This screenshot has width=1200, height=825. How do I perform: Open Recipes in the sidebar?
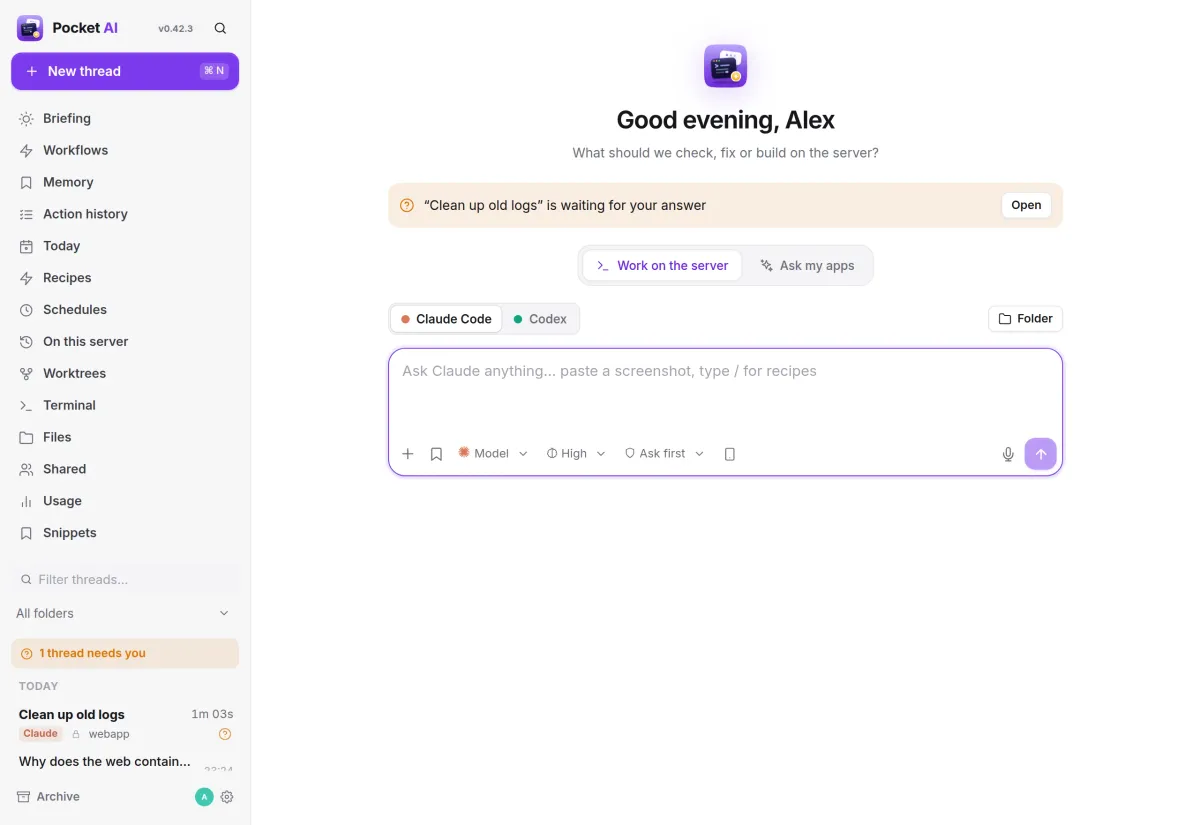(x=125, y=278)
